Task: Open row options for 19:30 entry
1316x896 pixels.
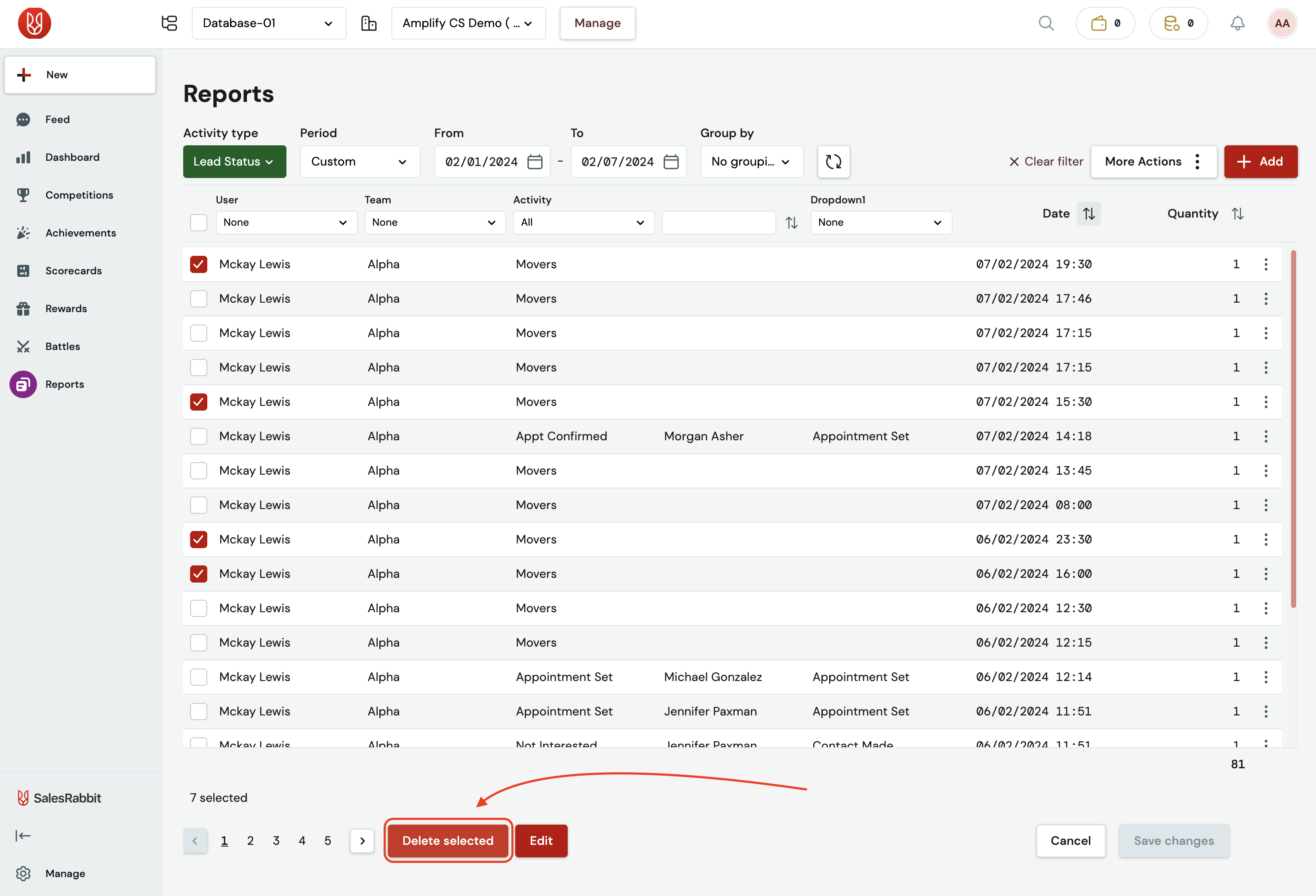Action: pos(1266,264)
